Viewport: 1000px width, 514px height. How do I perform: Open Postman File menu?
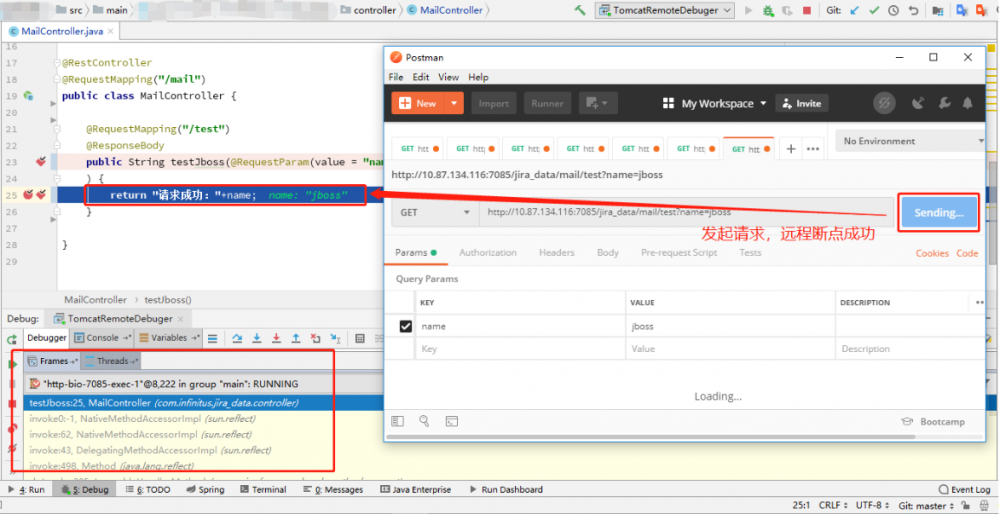click(x=396, y=77)
